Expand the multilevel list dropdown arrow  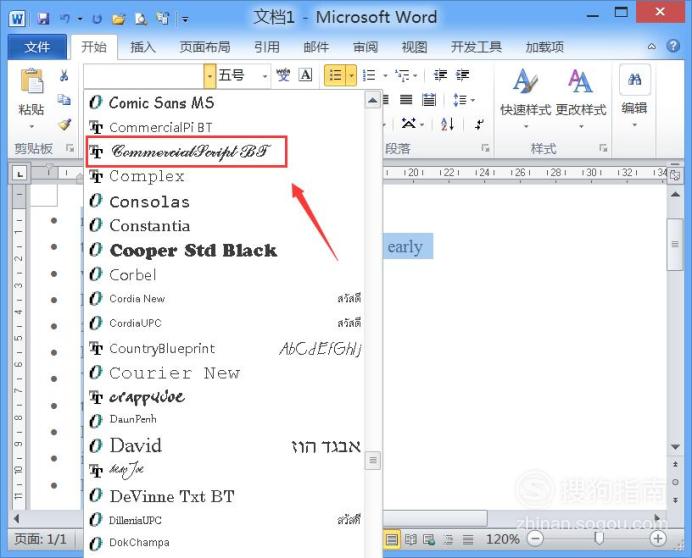(415, 76)
